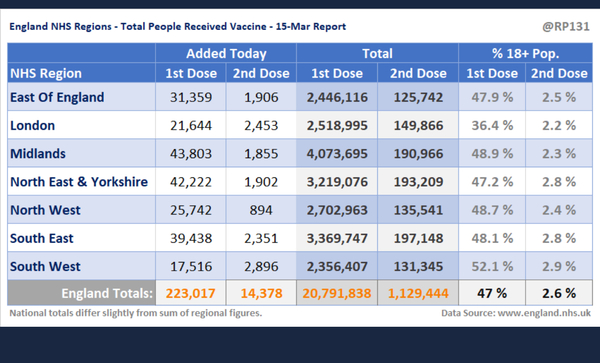Screen dimensions: 600x363
Task: Click North West added 1st dose 25,742
Action: [191, 210]
